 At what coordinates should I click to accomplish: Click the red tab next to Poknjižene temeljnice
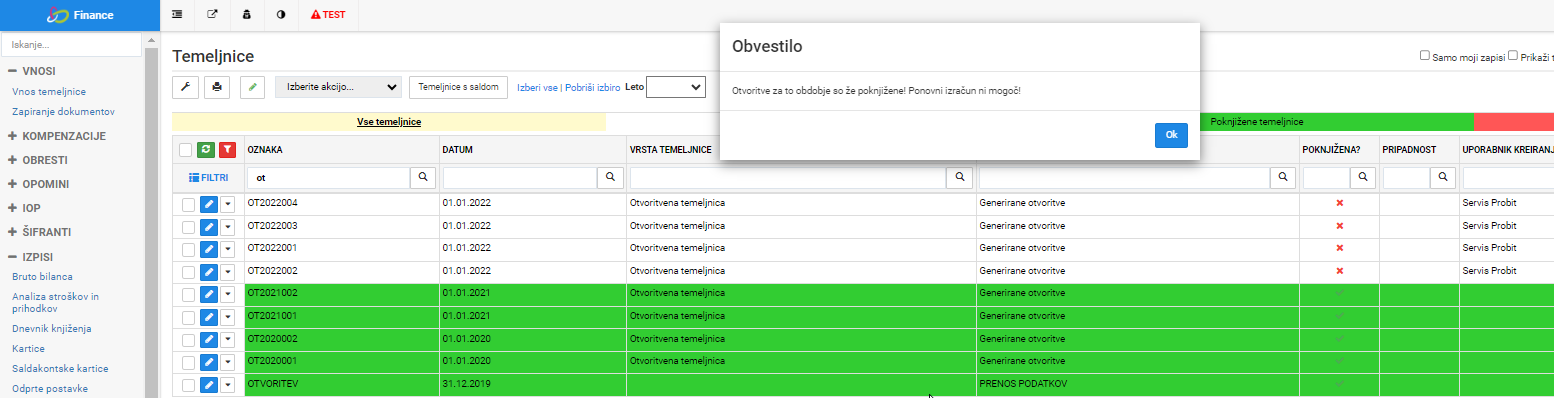pyautogui.click(x=1513, y=122)
